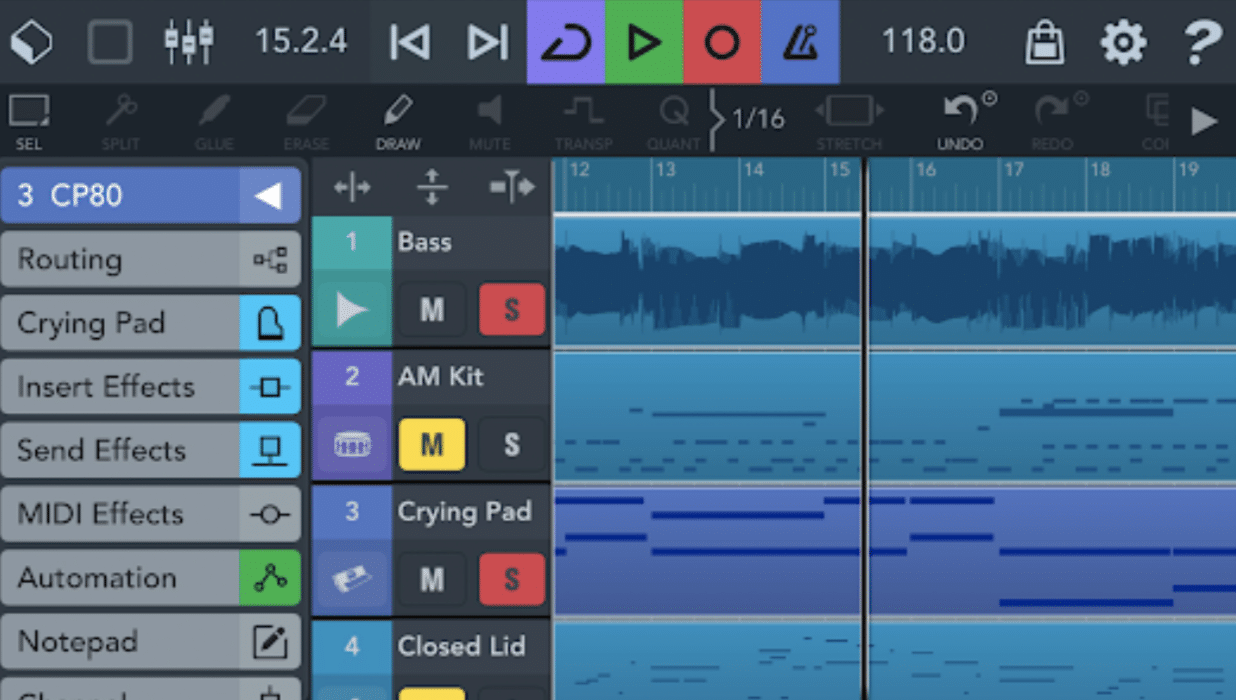This screenshot has width=1236, height=700.
Task: Choose the Stretch tool
Action: (850, 122)
